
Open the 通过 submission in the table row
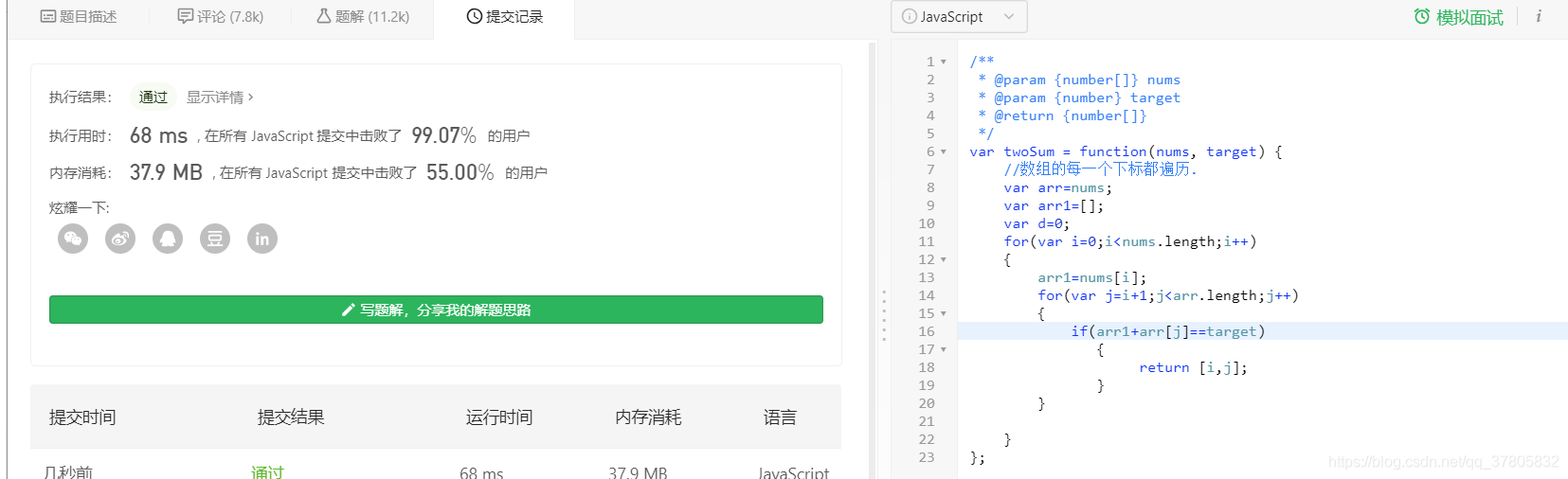(x=267, y=471)
